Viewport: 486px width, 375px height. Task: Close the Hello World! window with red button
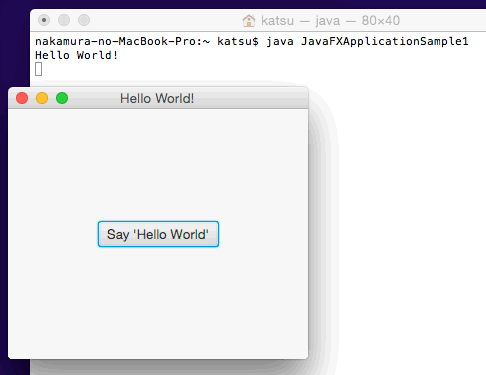point(22,98)
